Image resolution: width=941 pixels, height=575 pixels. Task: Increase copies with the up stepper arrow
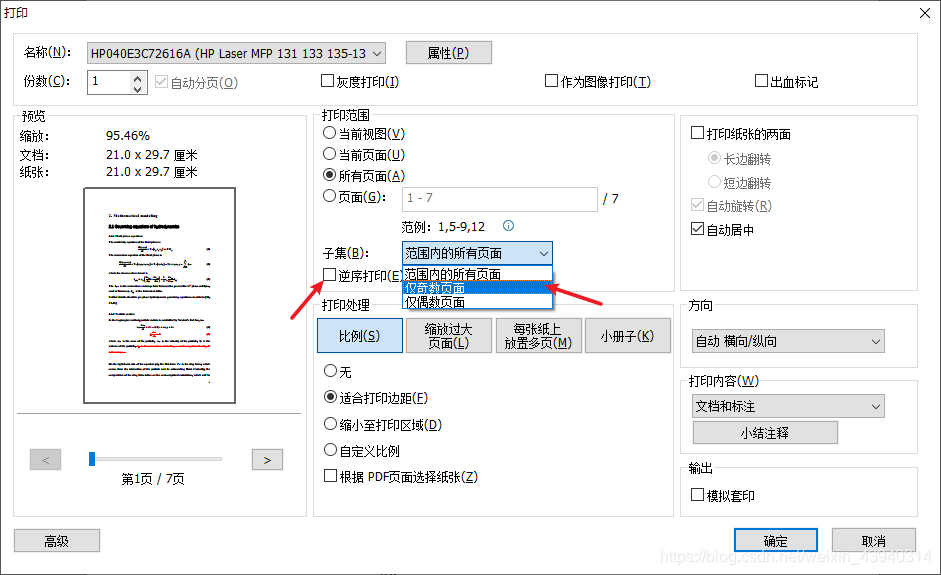(x=137, y=77)
